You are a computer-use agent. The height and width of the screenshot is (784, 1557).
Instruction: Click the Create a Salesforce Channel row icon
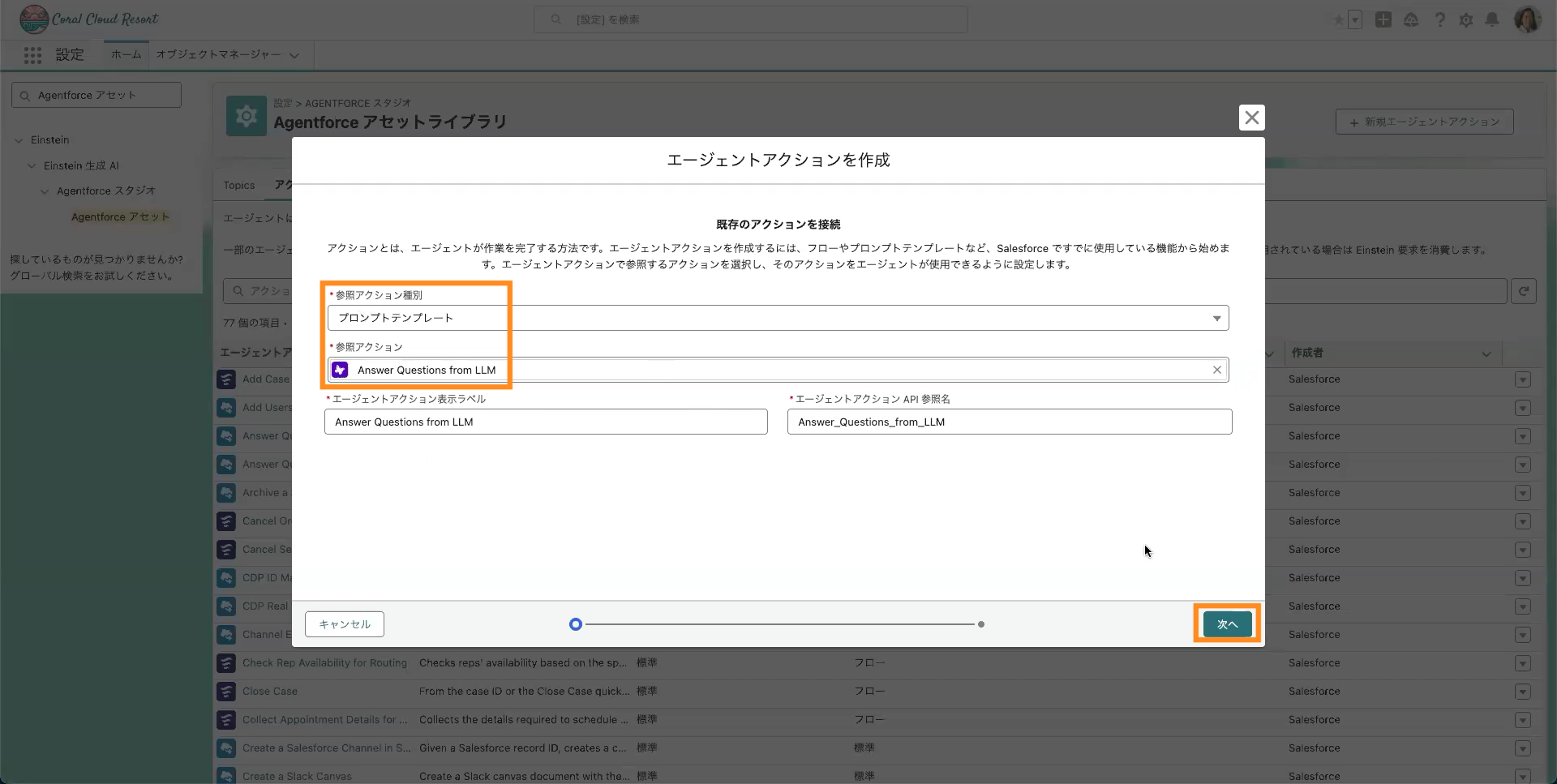(226, 748)
